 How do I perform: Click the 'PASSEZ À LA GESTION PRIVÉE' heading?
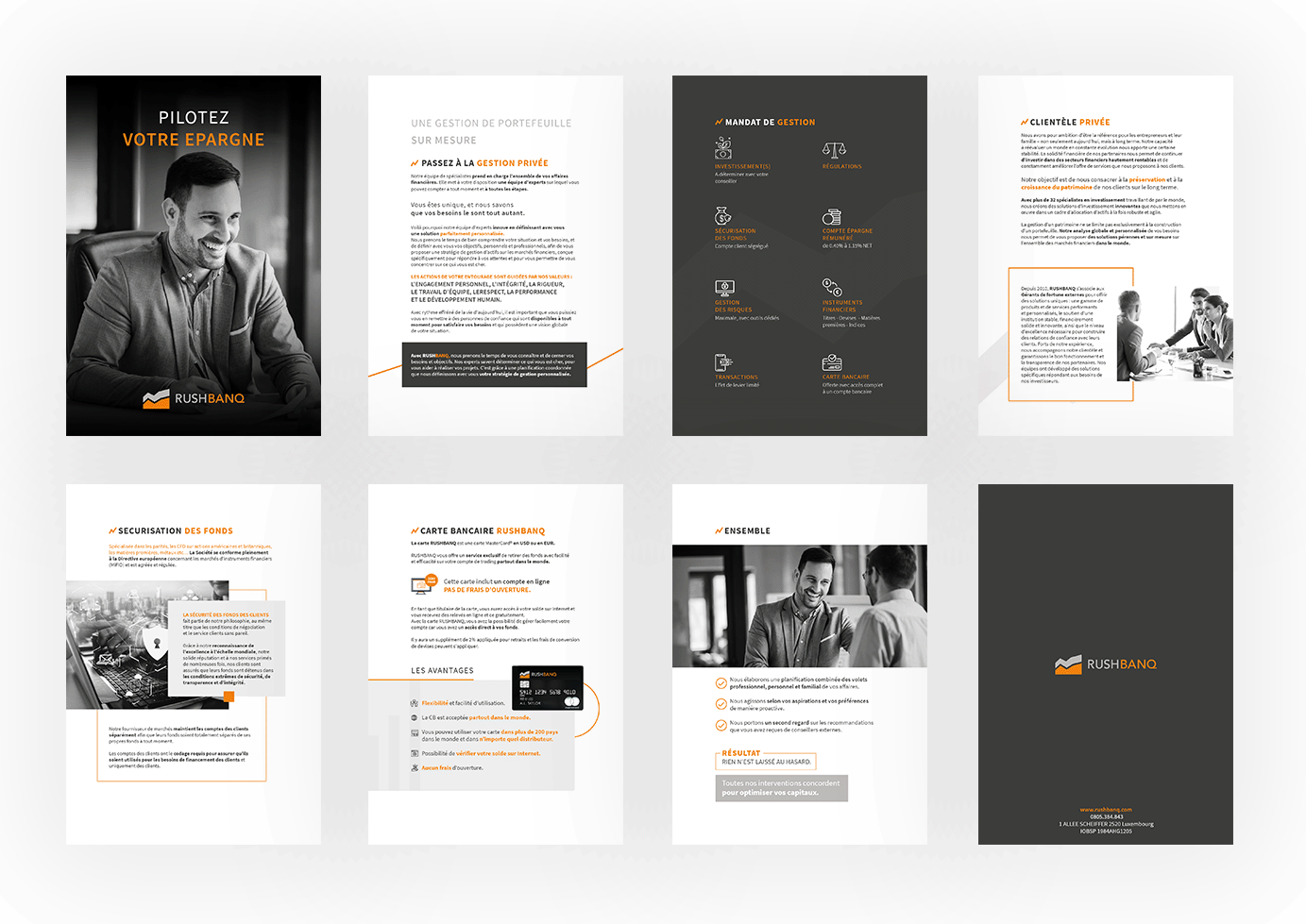click(484, 162)
